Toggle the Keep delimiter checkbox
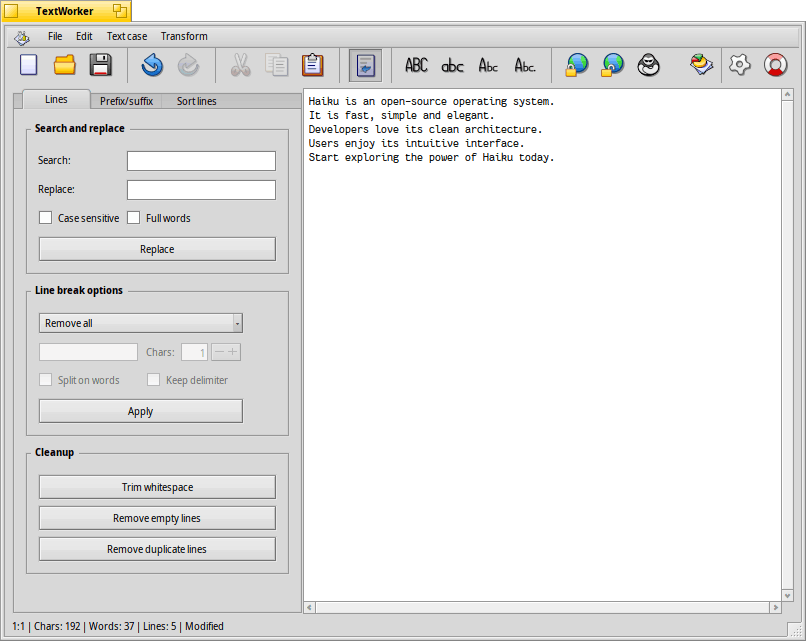Image resolution: width=806 pixels, height=641 pixels. point(153,380)
